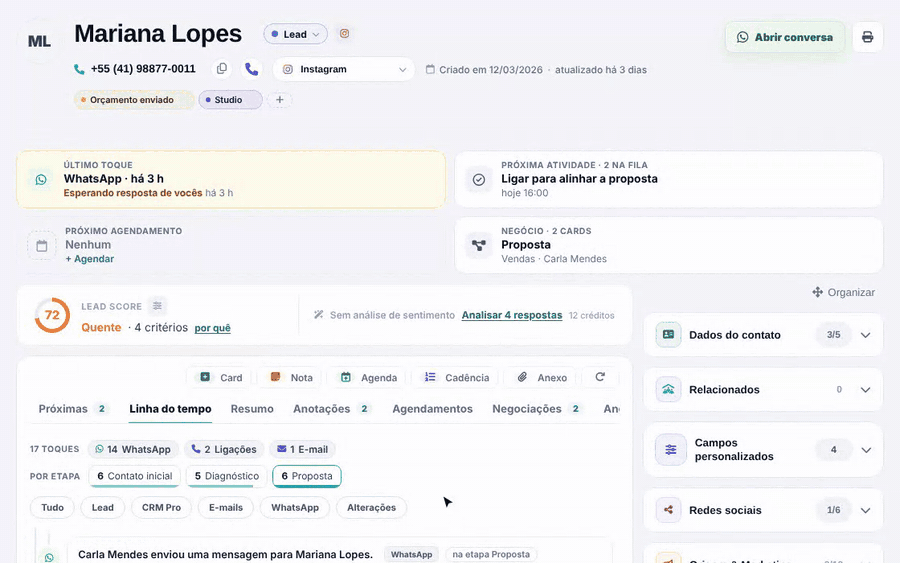Filter timeline by 2 Ligações
The height and width of the screenshot is (563, 900).
[x=224, y=449]
